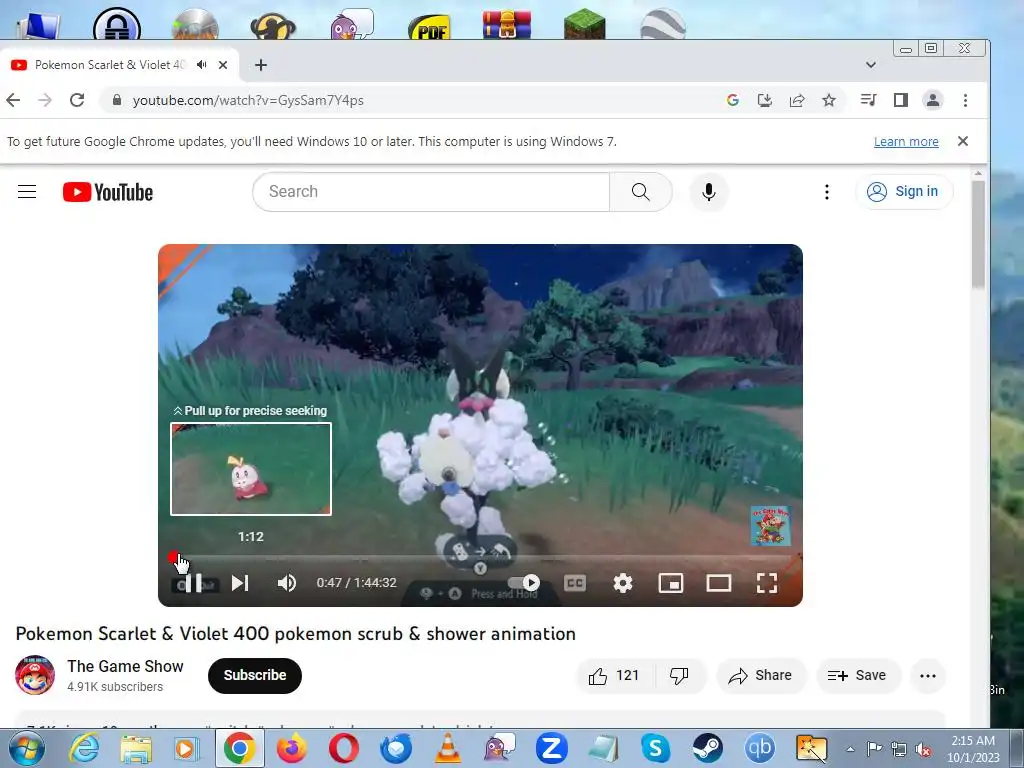
Task: Click the Sign in button
Action: 904,191
